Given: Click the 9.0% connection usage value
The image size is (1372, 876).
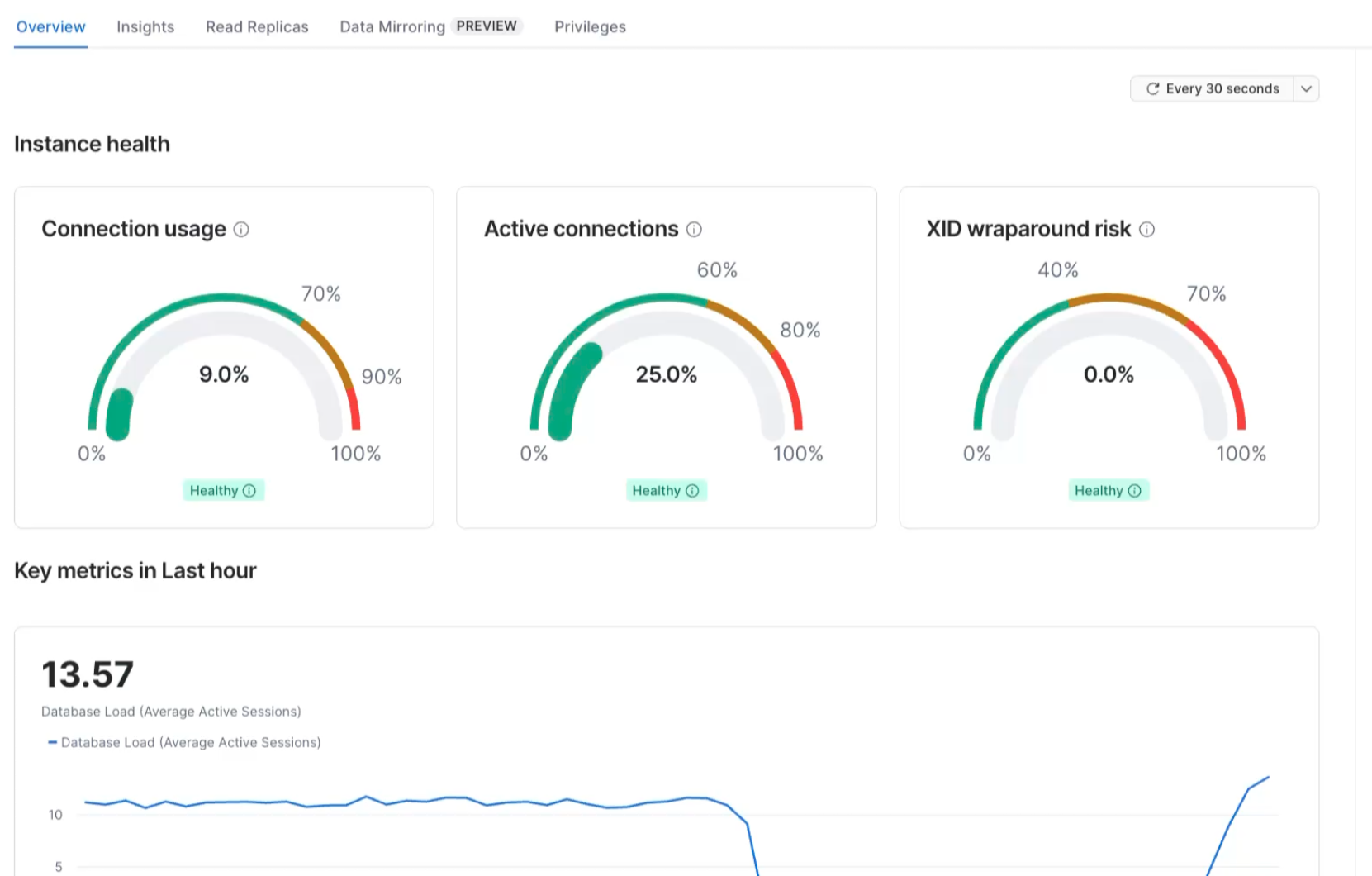Looking at the screenshot, I should tap(224, 374).
